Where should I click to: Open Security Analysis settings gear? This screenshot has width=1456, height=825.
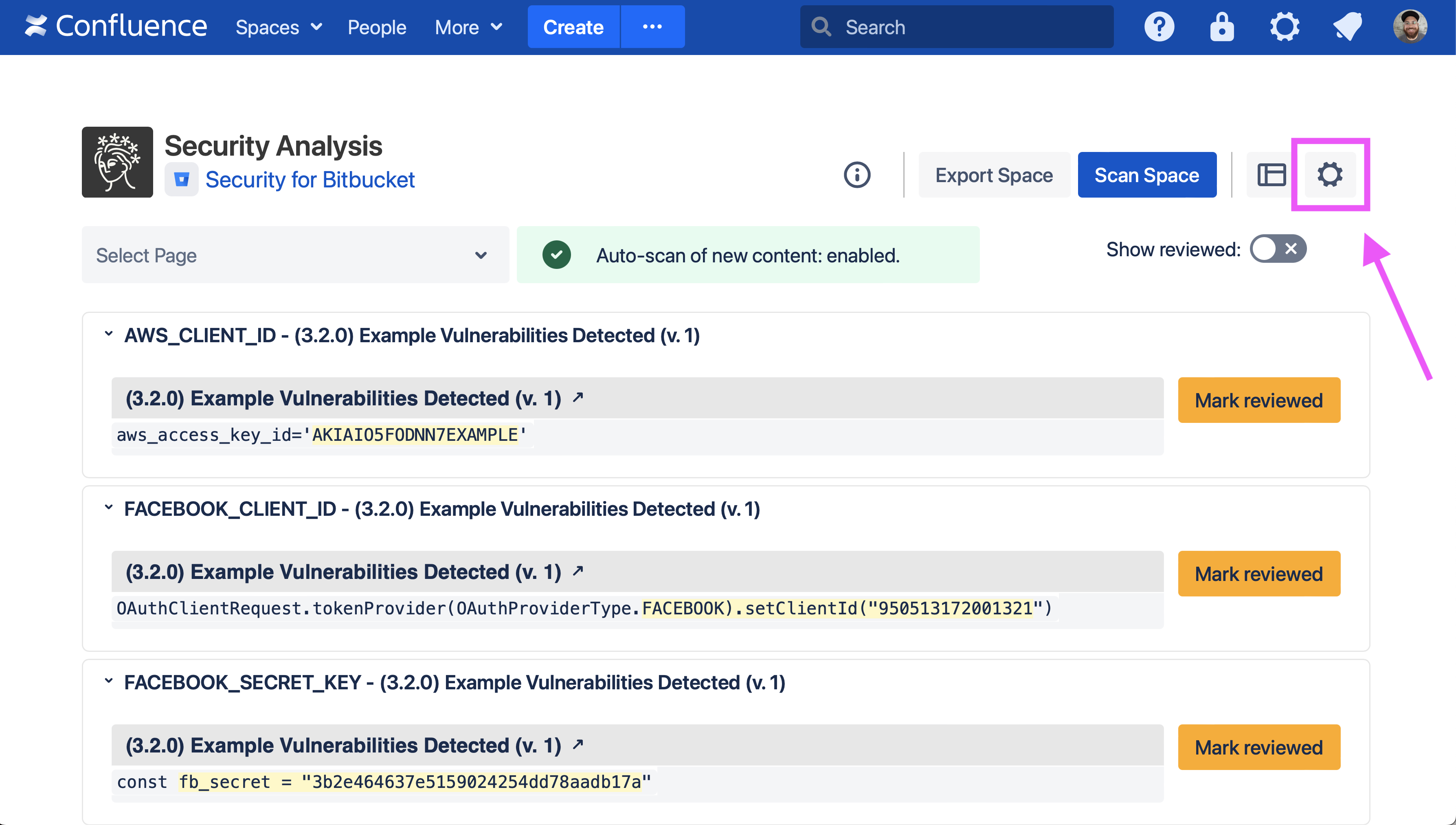1329,174
